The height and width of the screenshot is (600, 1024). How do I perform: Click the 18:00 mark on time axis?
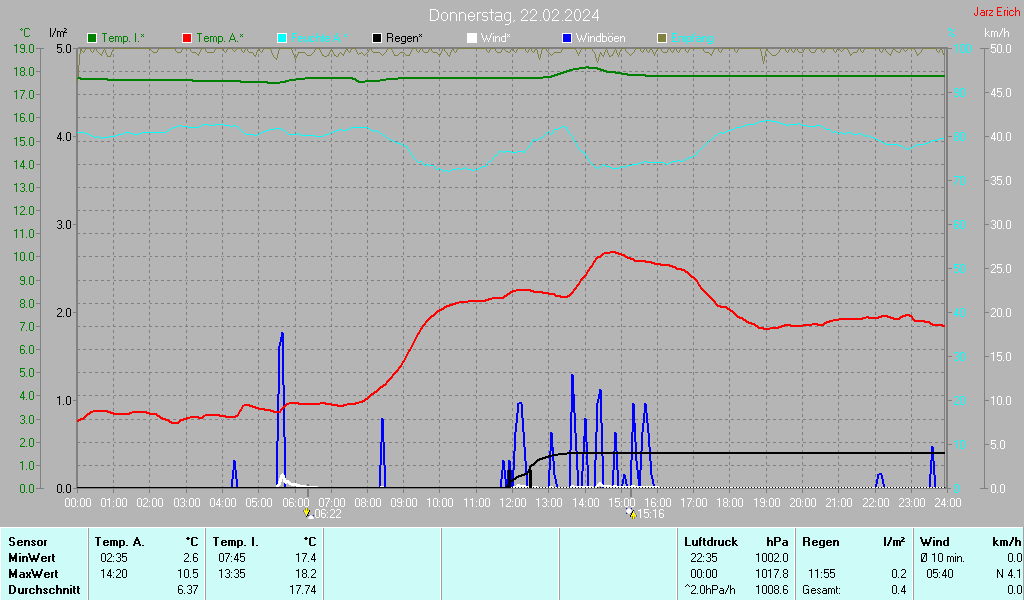(730, 502)
